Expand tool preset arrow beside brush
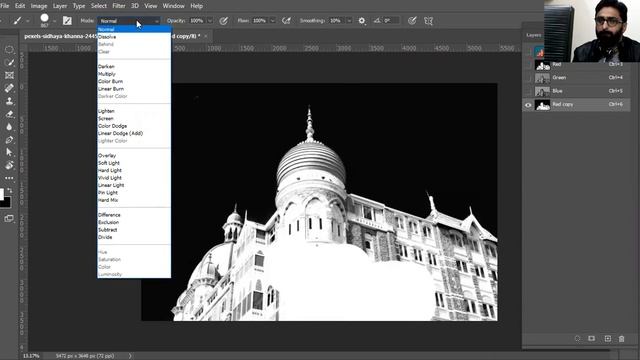 point(27,21)
